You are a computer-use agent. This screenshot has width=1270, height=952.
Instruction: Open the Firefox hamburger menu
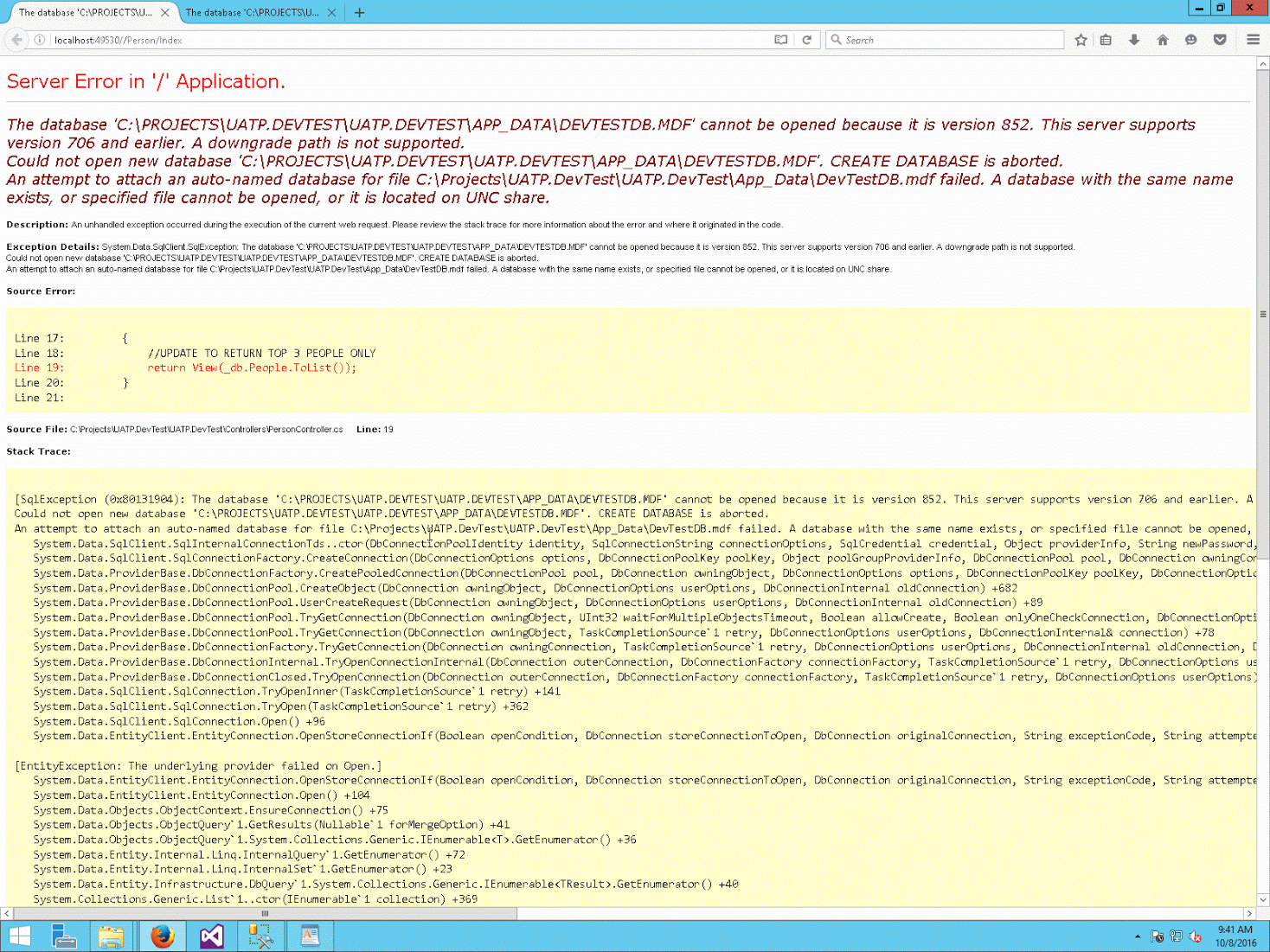1253,40
